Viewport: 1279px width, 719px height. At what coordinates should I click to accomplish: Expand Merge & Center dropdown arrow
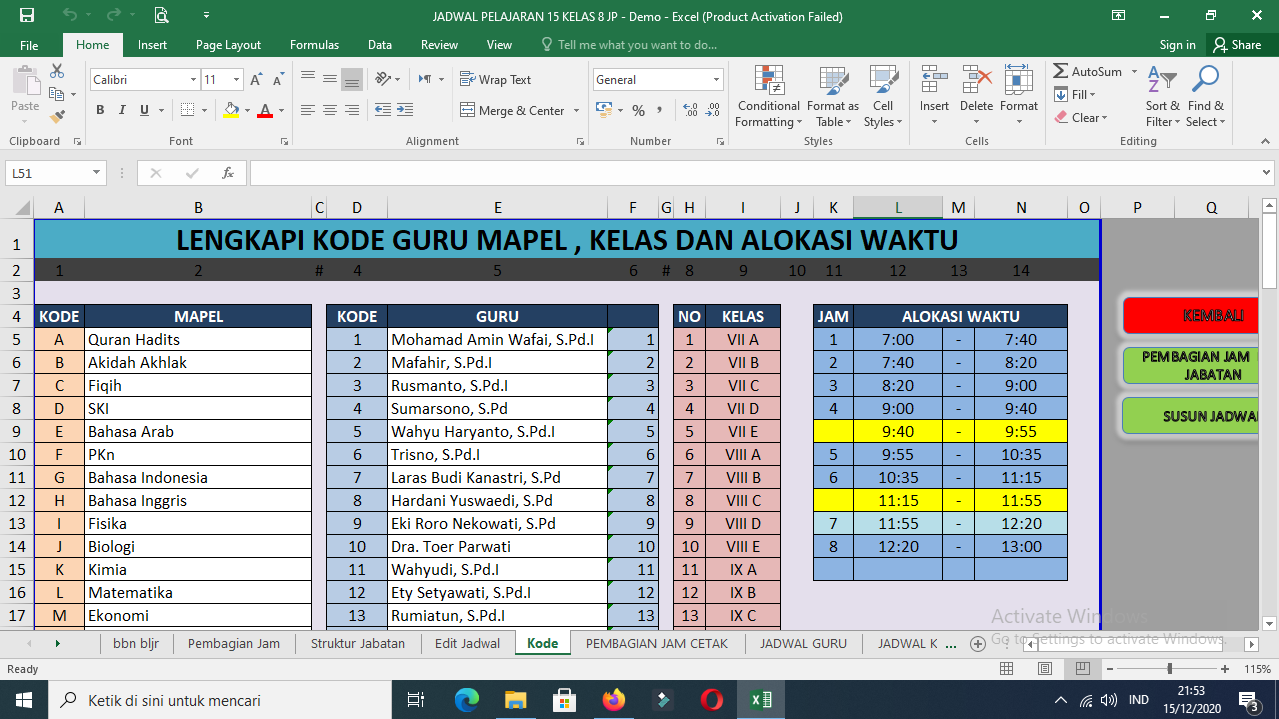(575, 111)
